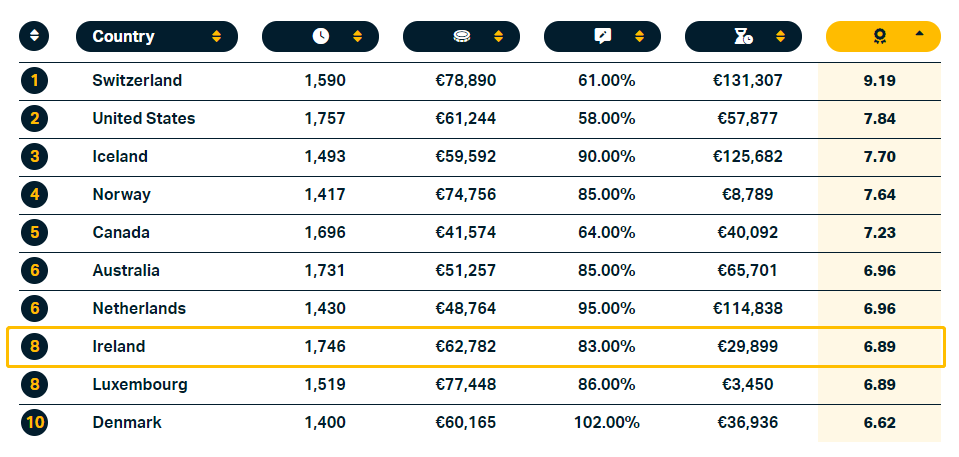Click Denmark's 102.00% value
The height and width of the screenshot is (457, 959).
pyautogui.click(x=606, y=422)
